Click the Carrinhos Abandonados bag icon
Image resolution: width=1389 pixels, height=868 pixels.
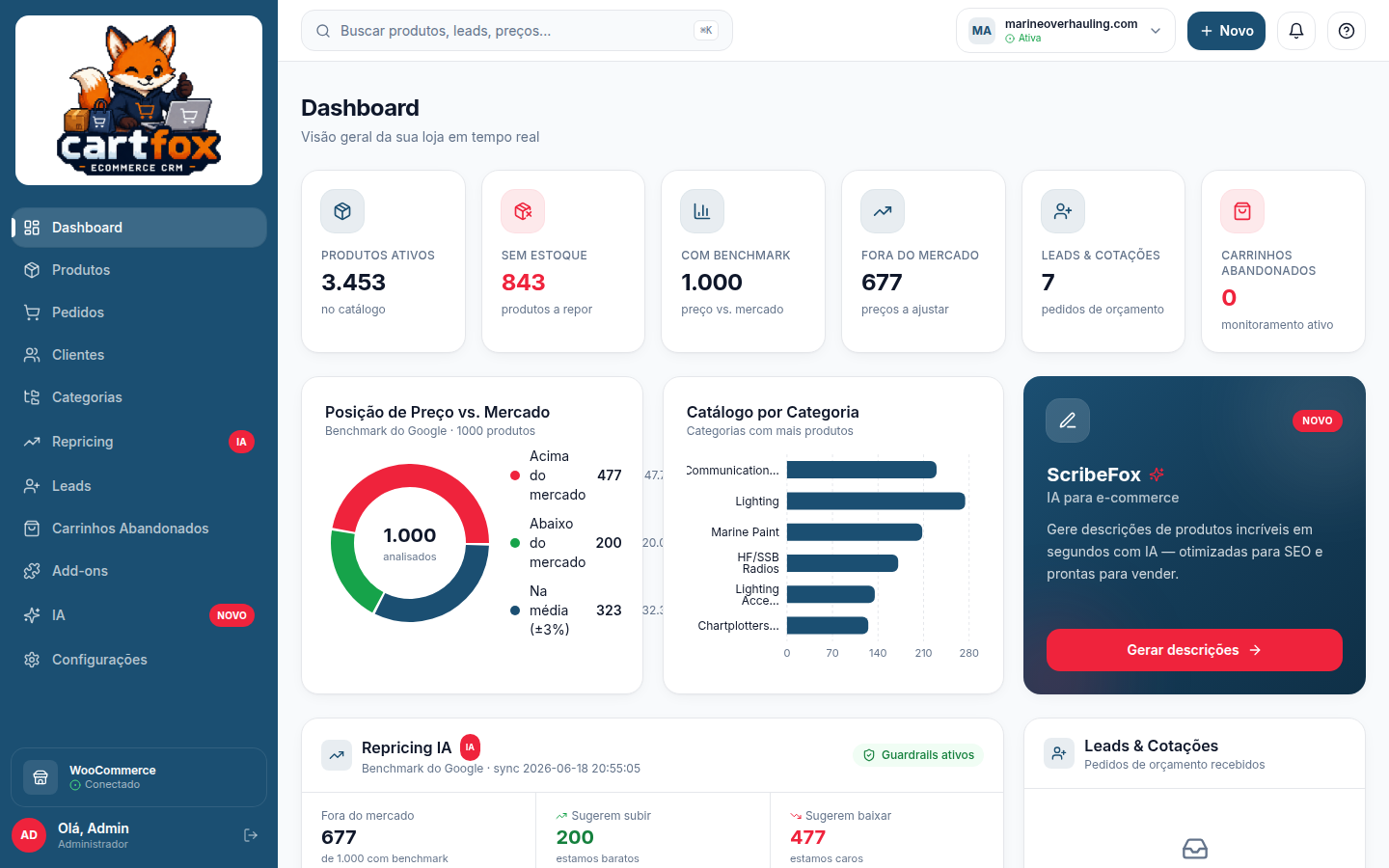pos(32,529)
